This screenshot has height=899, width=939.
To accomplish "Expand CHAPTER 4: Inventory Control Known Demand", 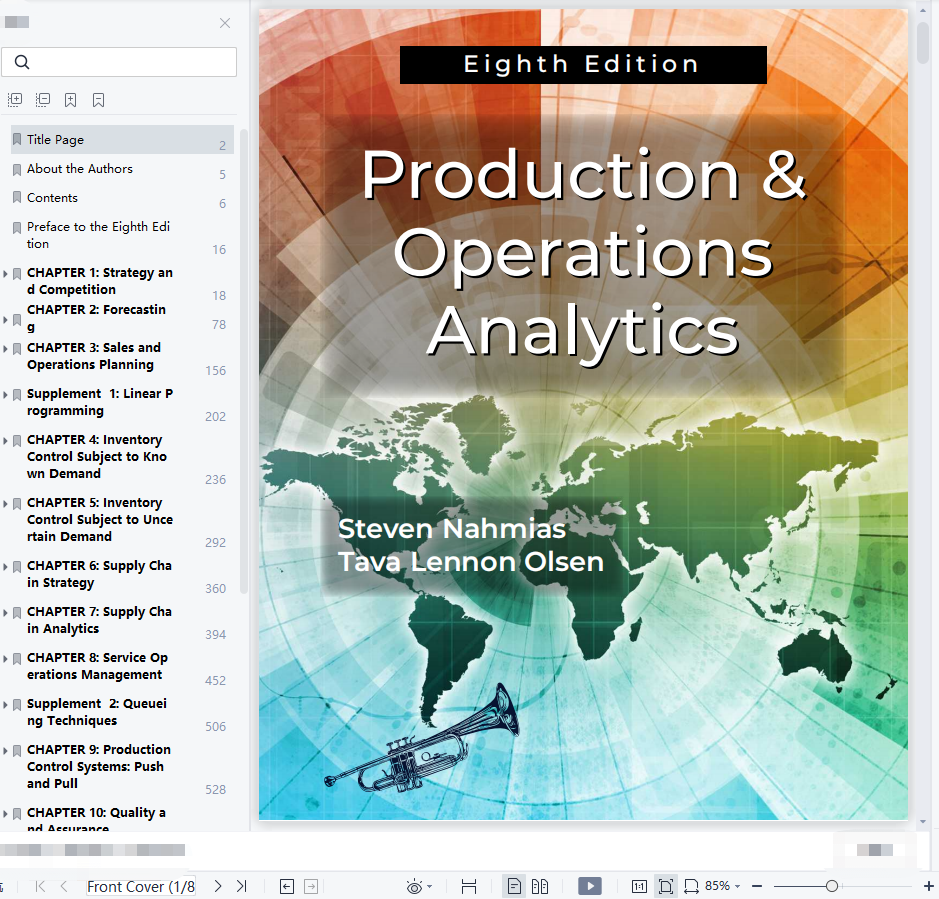I will [5, 441].
